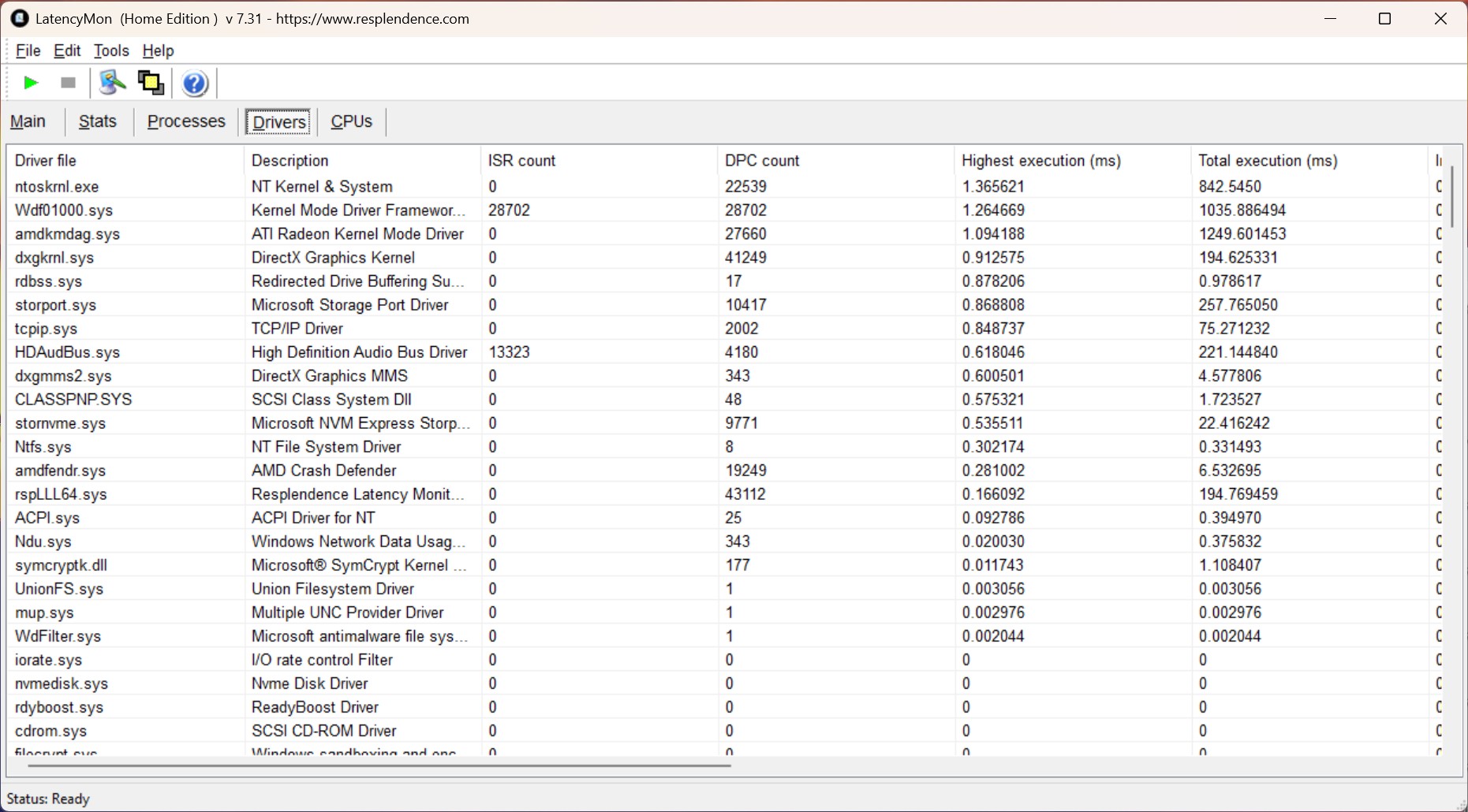The width and height of the screenshot is (1468, 812).
Task: Click the horizontal scrollbar below driver list
Action: pos(379,765)
